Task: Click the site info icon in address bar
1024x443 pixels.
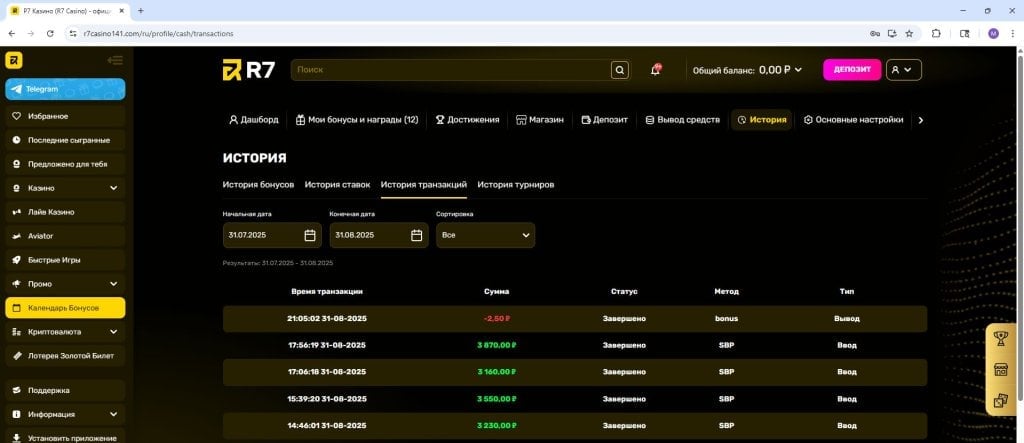Action: 73,33
